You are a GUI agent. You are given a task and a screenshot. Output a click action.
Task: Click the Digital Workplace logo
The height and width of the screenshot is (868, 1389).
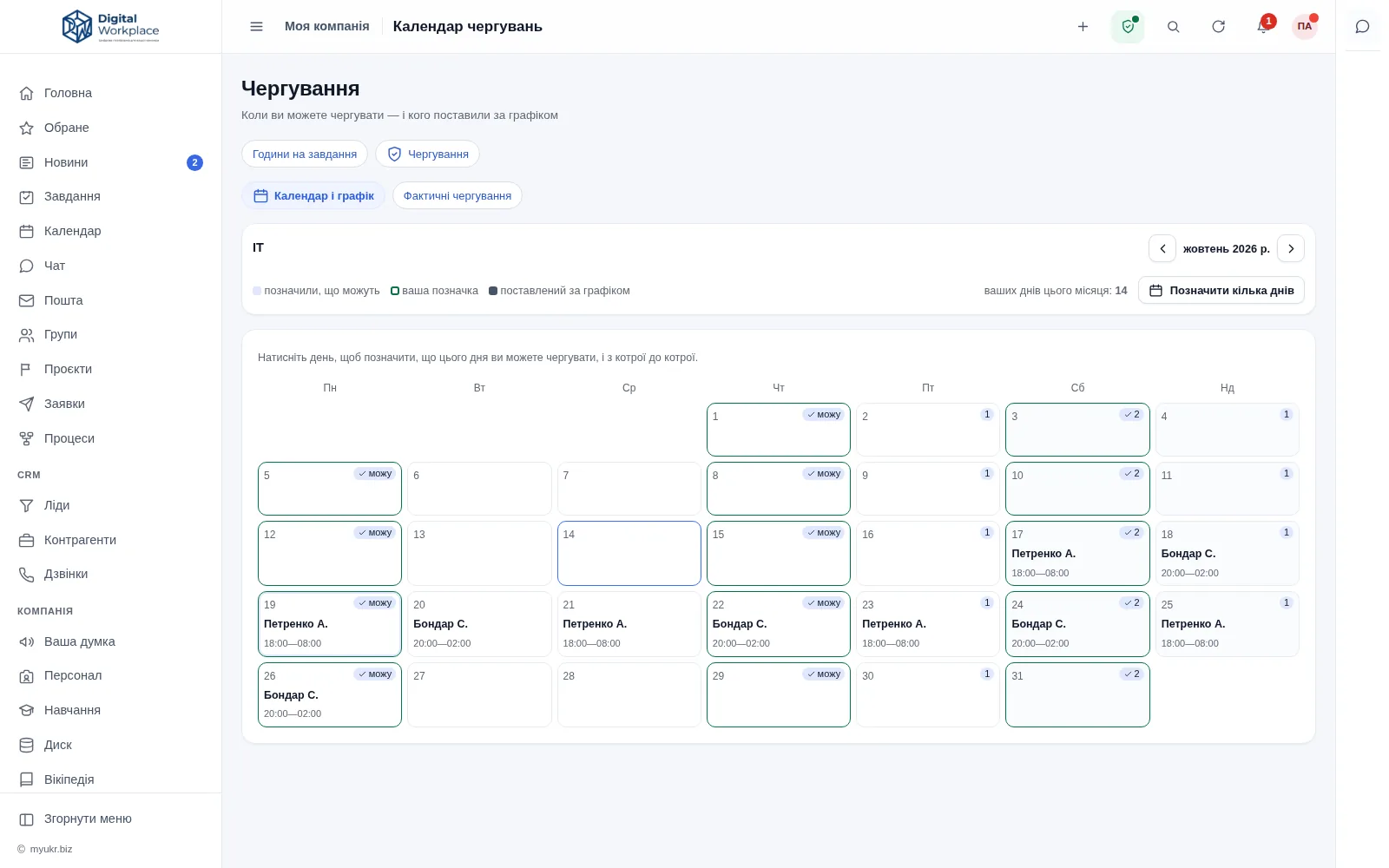click(x=111, y=27)
